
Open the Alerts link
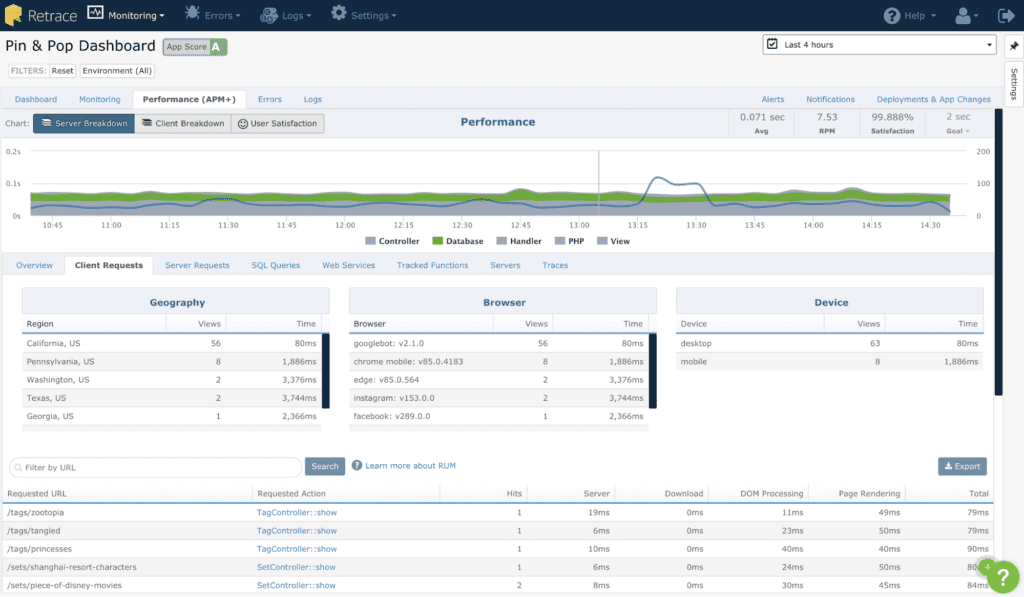773,99
